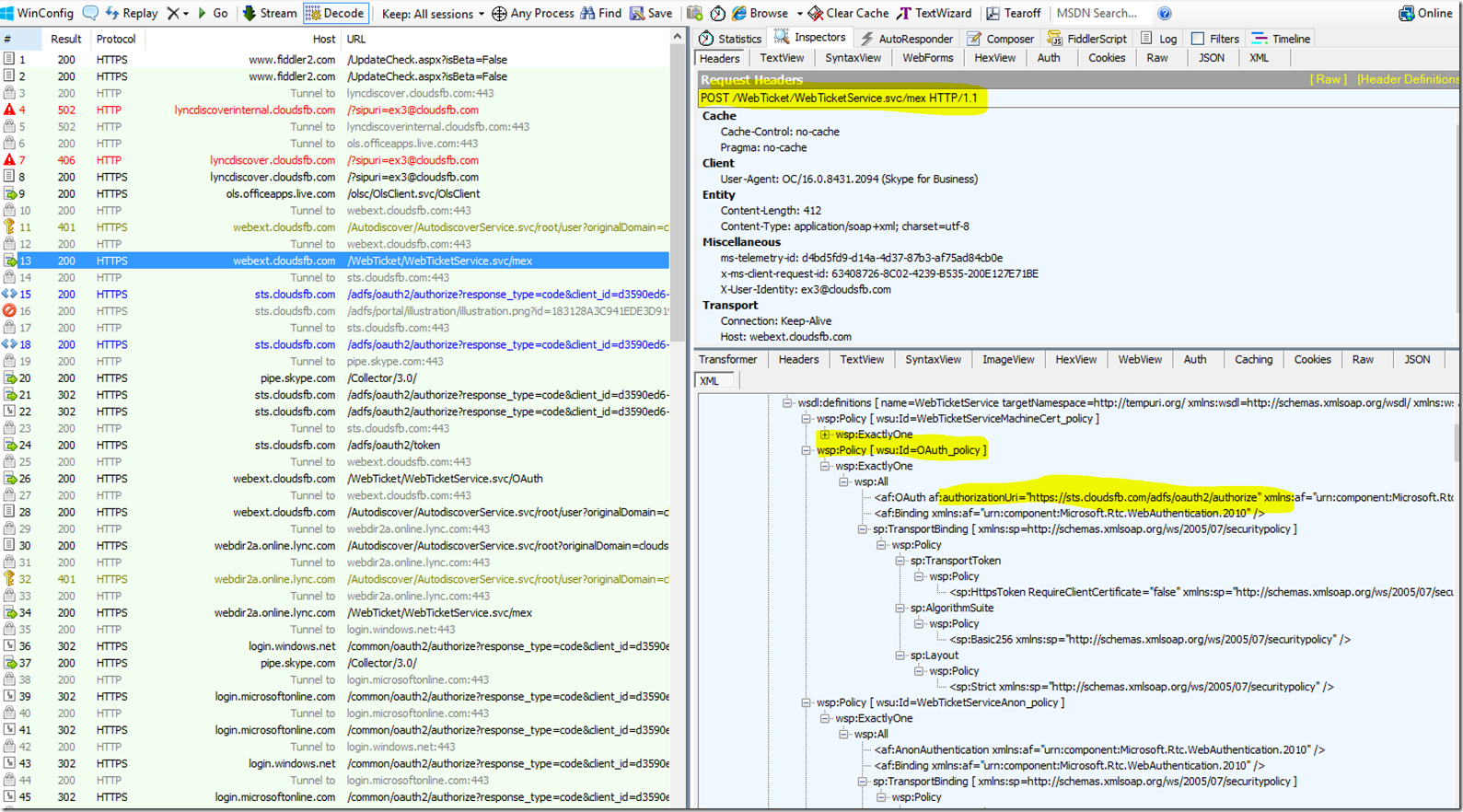Click the Online status indicator

pyautogui.click(x=1425, y=13)
